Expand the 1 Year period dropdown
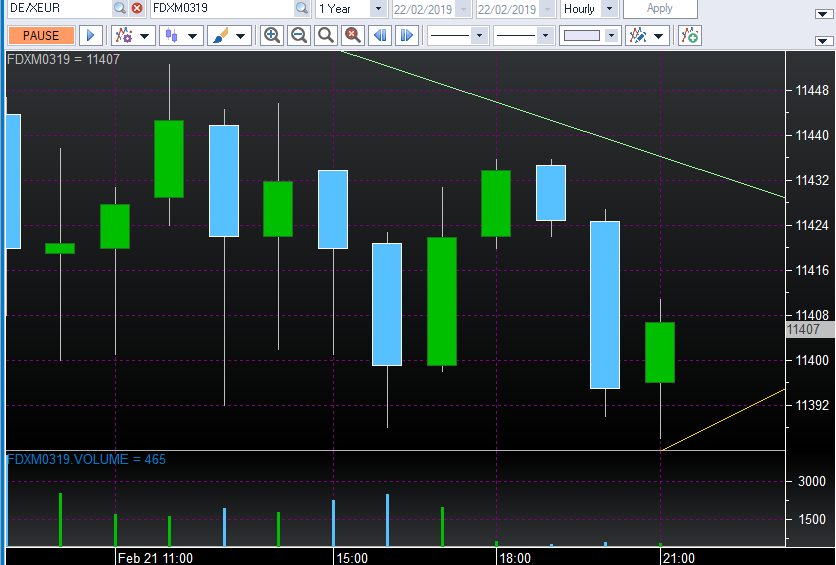 pyautogui.click(x=377, y=9)
